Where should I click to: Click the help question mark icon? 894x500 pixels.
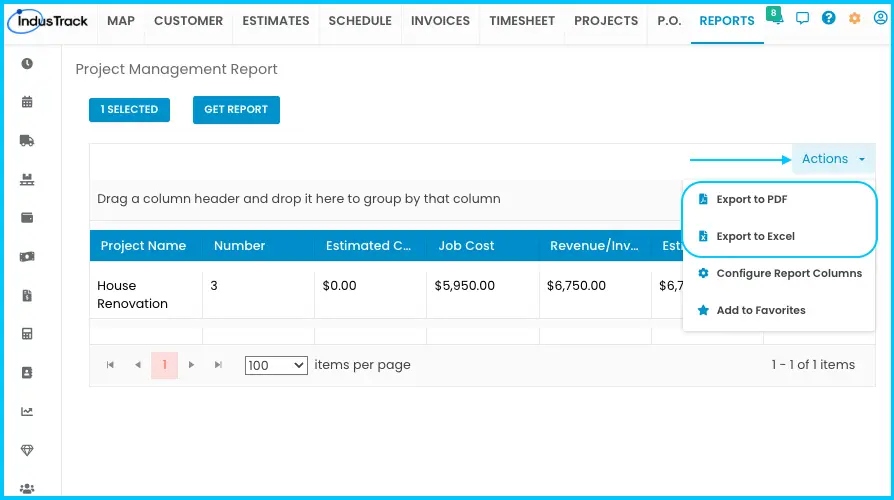point(828,18)
